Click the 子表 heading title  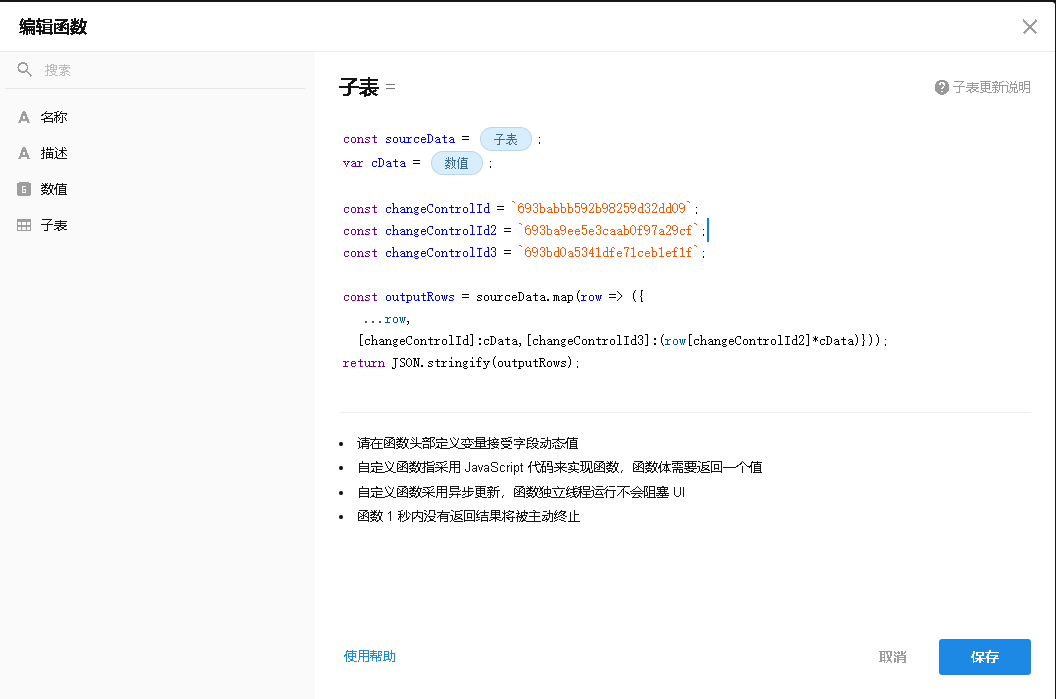click(x=359, y=88)
